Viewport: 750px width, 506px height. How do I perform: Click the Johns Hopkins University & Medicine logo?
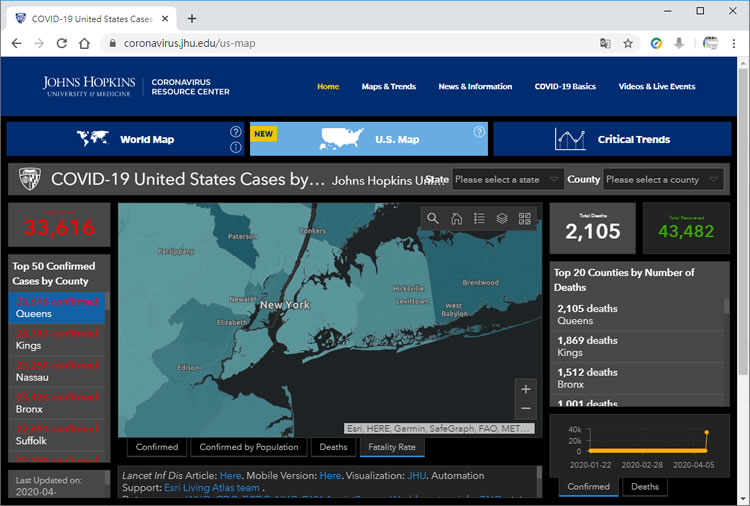pos(88,87)
